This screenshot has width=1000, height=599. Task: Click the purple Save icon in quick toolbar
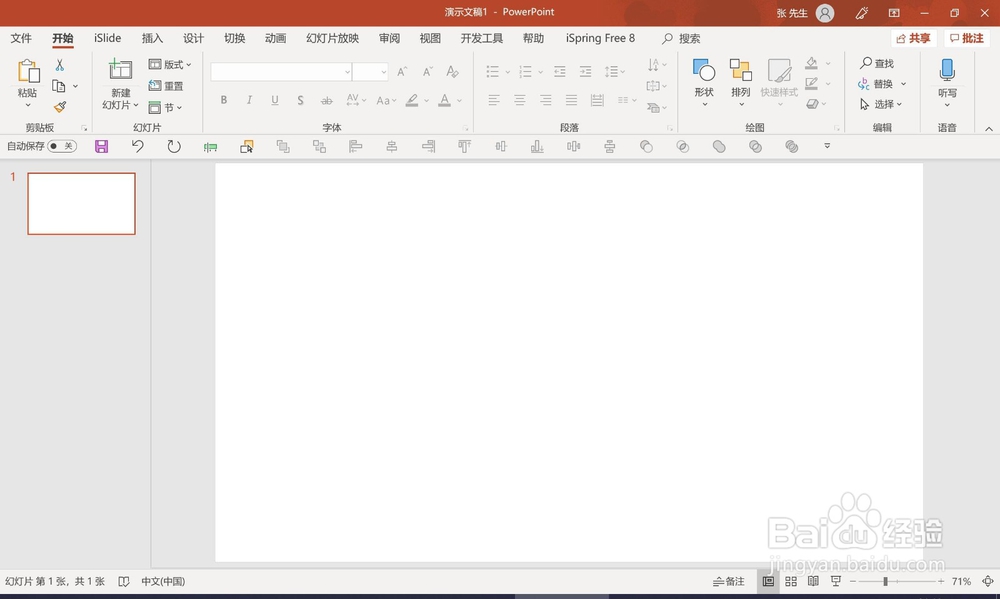pyautogui.click(x=101, y=147)
